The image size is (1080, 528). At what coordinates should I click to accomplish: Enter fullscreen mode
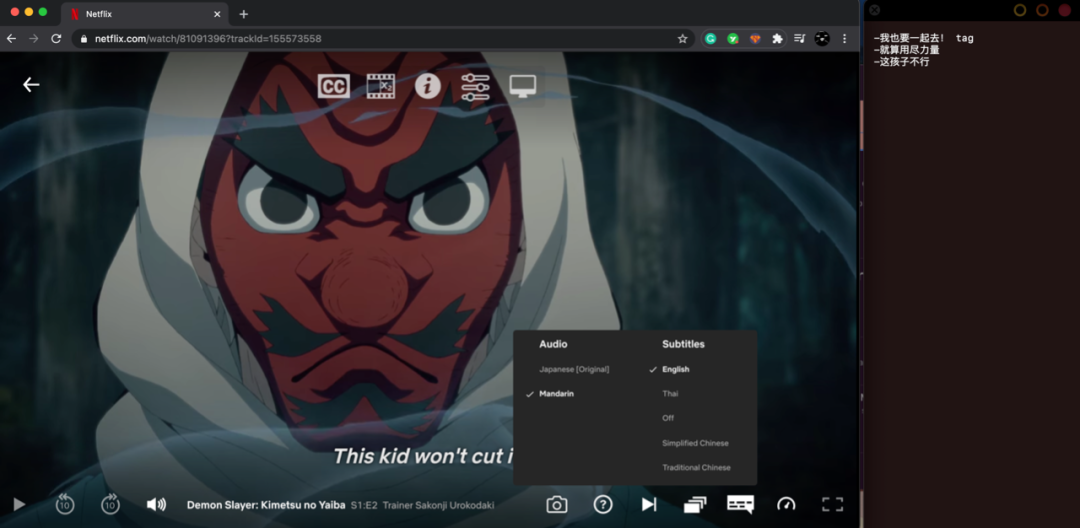(832, 505)
